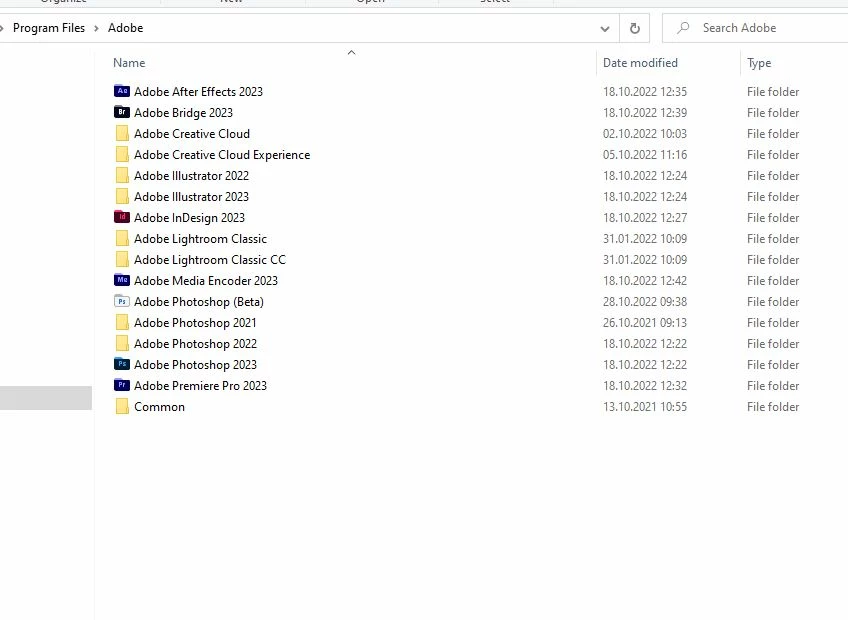
Task: Select the Adobe After Effects 2023 name
Action: click(198, 92)
